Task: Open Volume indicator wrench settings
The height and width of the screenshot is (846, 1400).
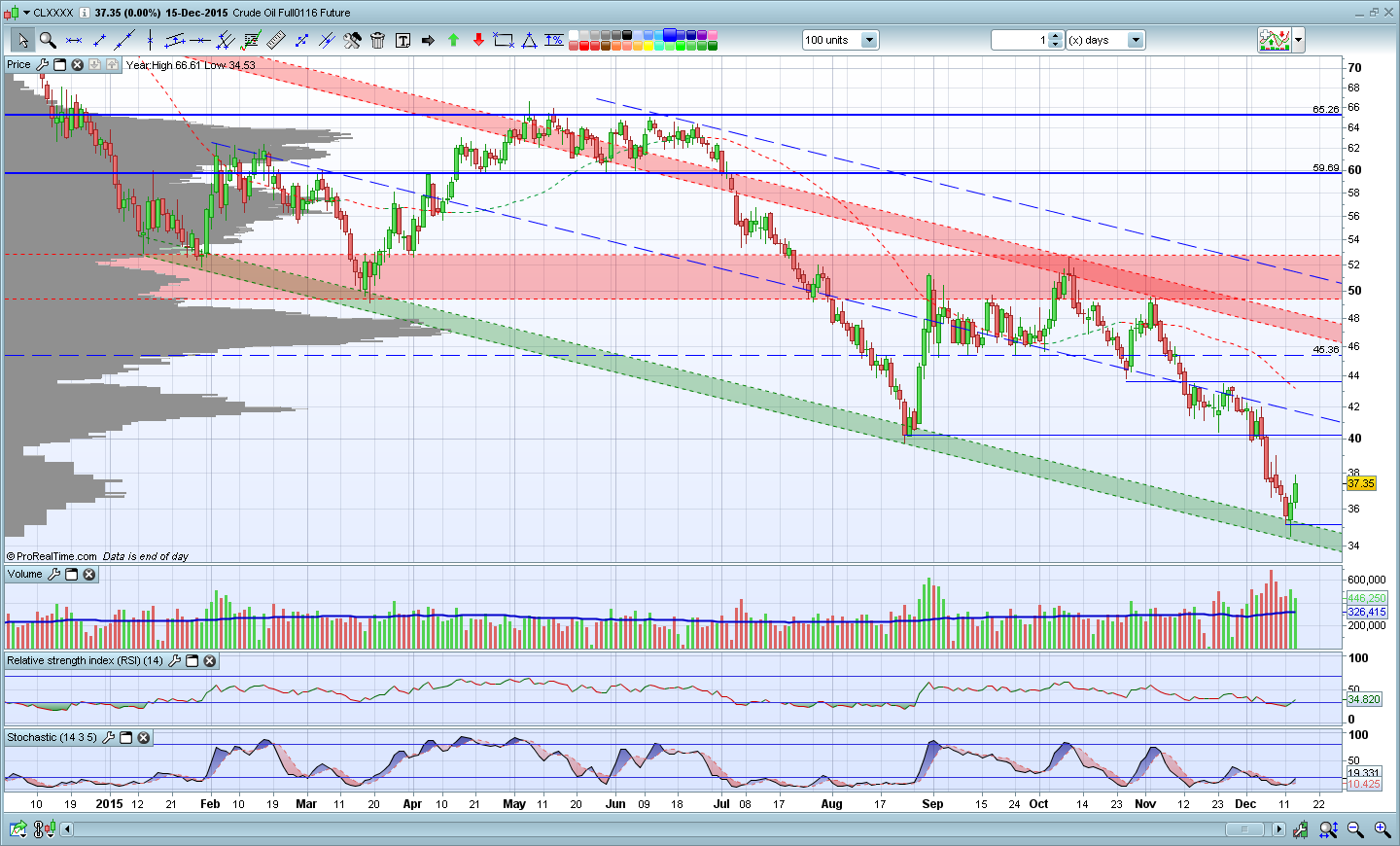Action: (53, 574)
